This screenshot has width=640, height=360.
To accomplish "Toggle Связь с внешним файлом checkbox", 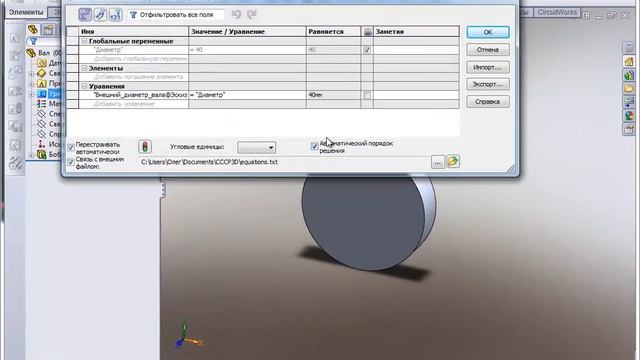I will click(71, 162).
